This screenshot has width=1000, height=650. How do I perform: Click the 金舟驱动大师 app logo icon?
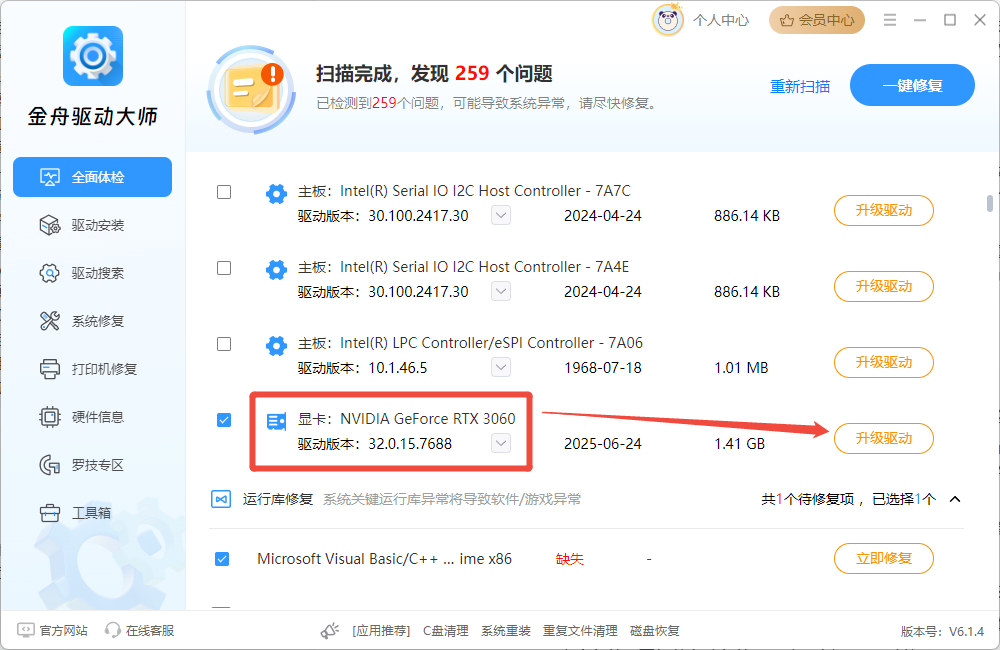pos(93,56)
